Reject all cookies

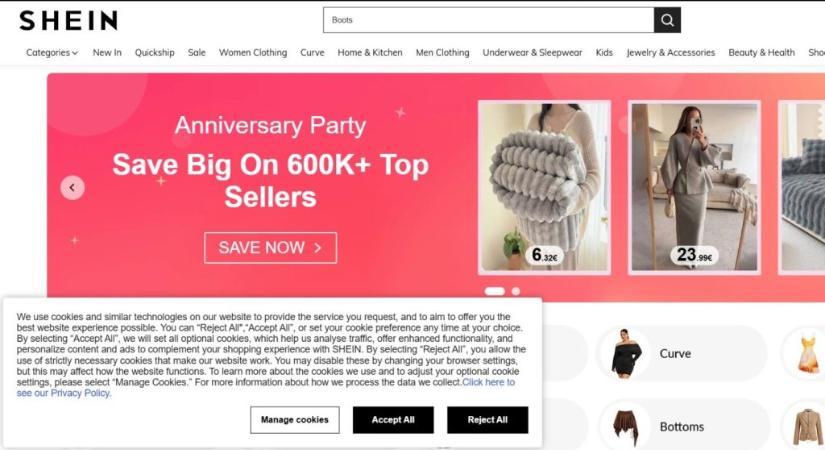[488, 420]
